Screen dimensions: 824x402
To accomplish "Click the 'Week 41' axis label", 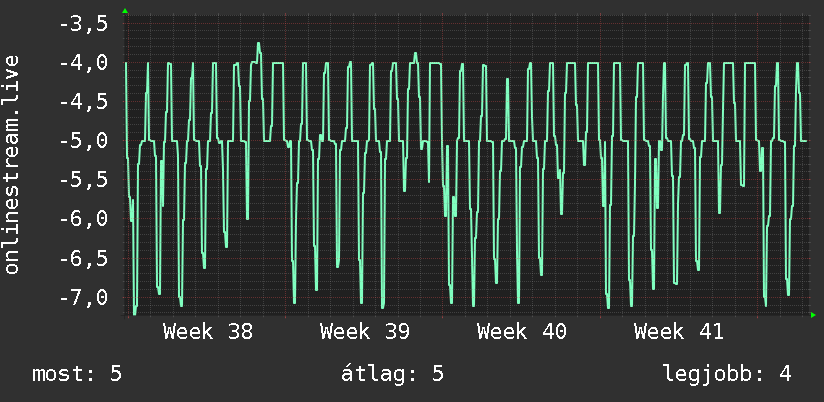I will coord(679,332).
